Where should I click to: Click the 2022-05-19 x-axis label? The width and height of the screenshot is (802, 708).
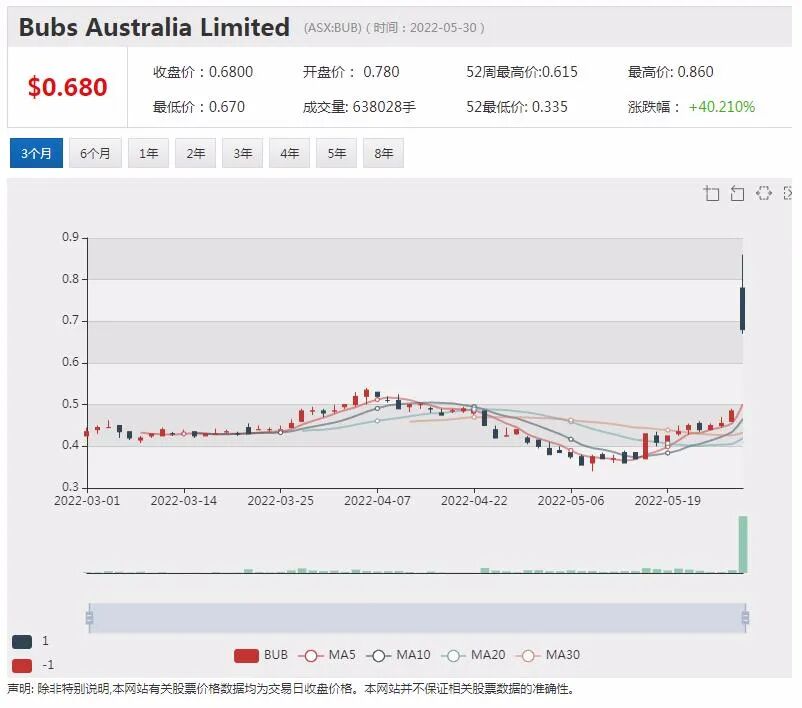coord(667,501)
